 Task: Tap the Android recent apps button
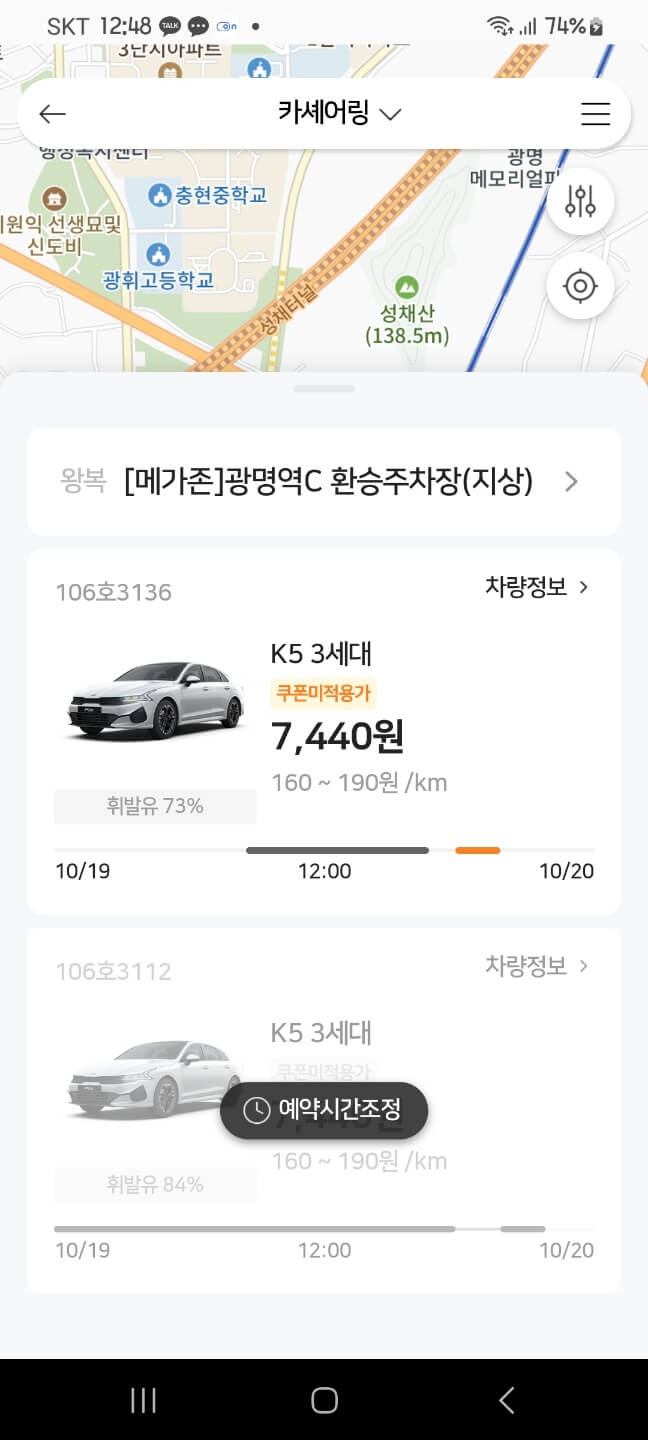click(x=143, y=1400)
